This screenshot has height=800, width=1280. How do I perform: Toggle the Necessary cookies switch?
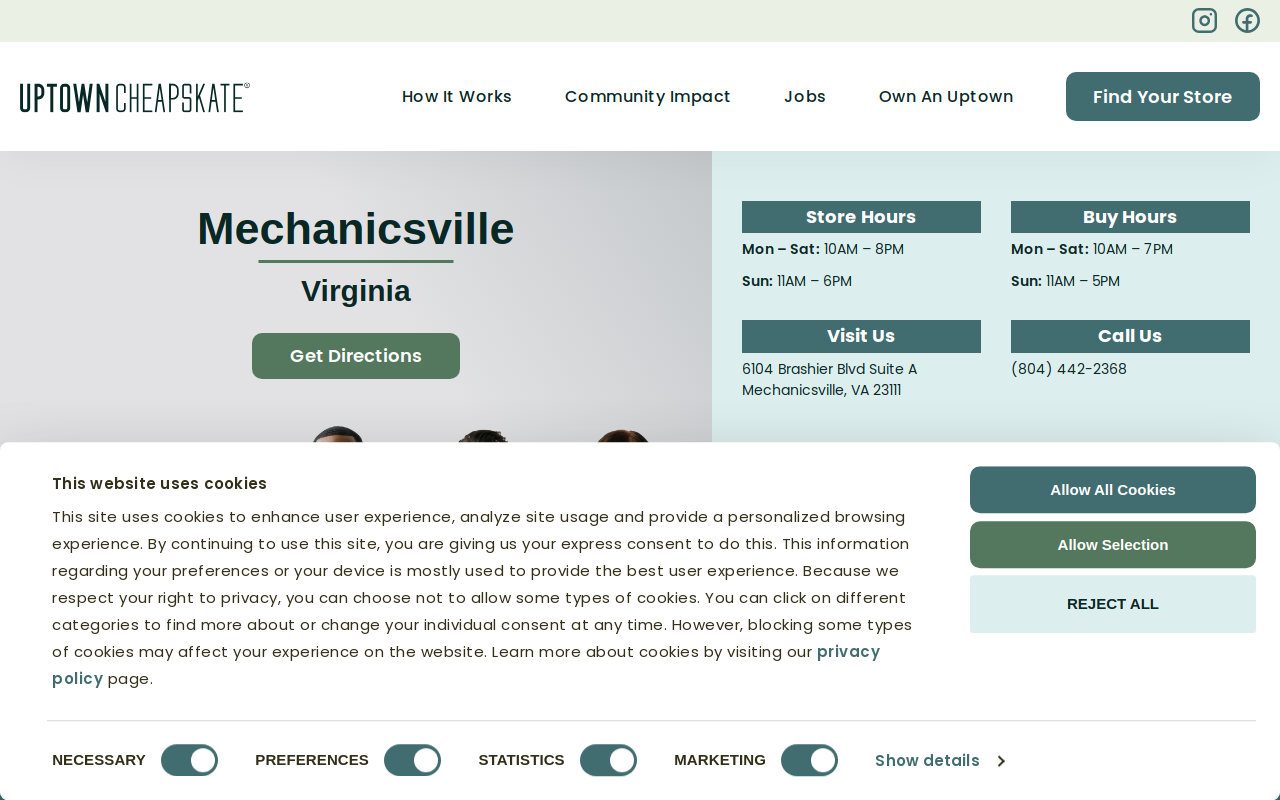pos(189,760)
